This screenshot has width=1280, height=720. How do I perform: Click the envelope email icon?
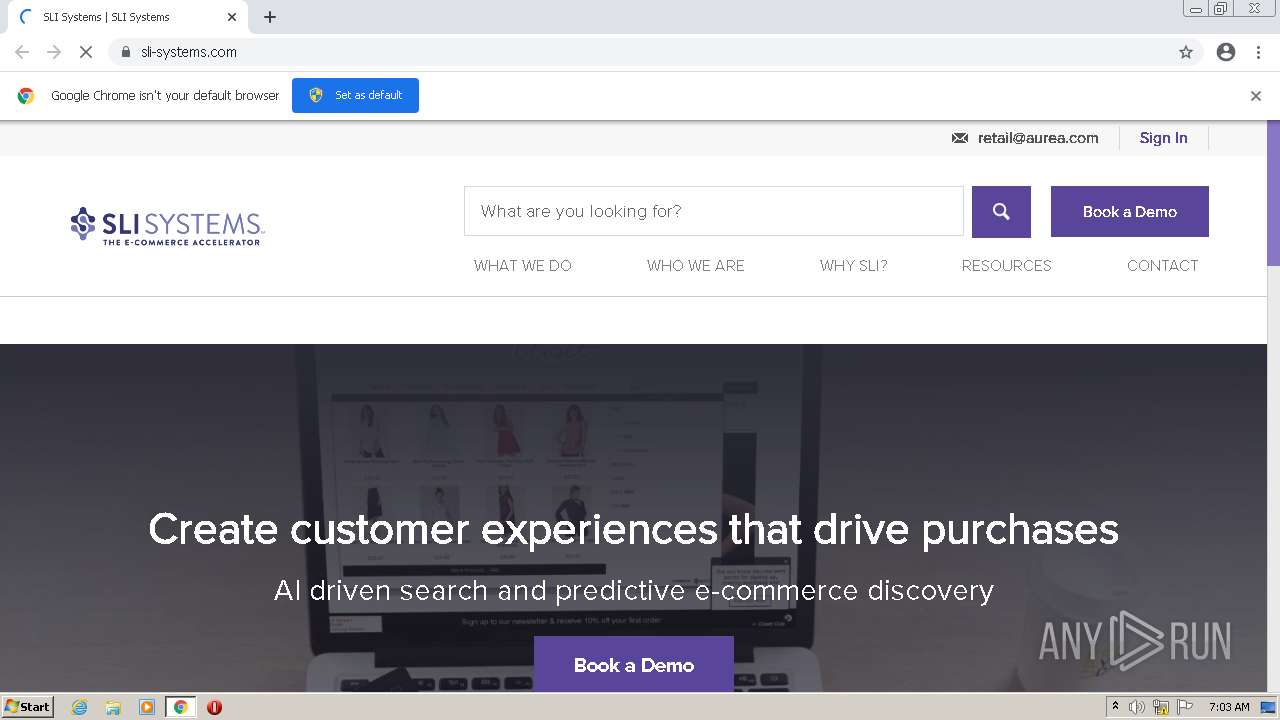point(960,138)
